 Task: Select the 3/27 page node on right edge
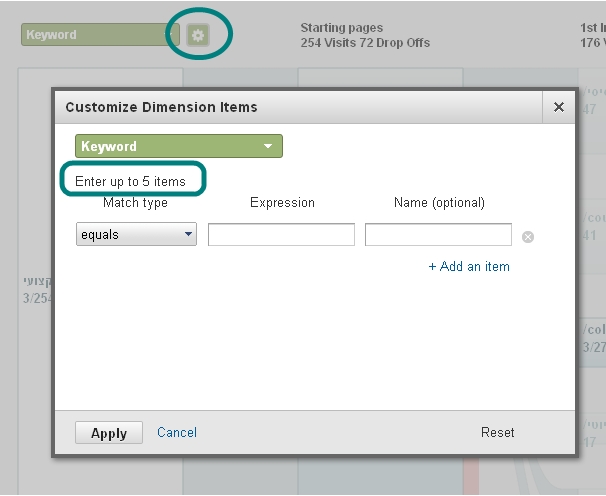point(592,338)
